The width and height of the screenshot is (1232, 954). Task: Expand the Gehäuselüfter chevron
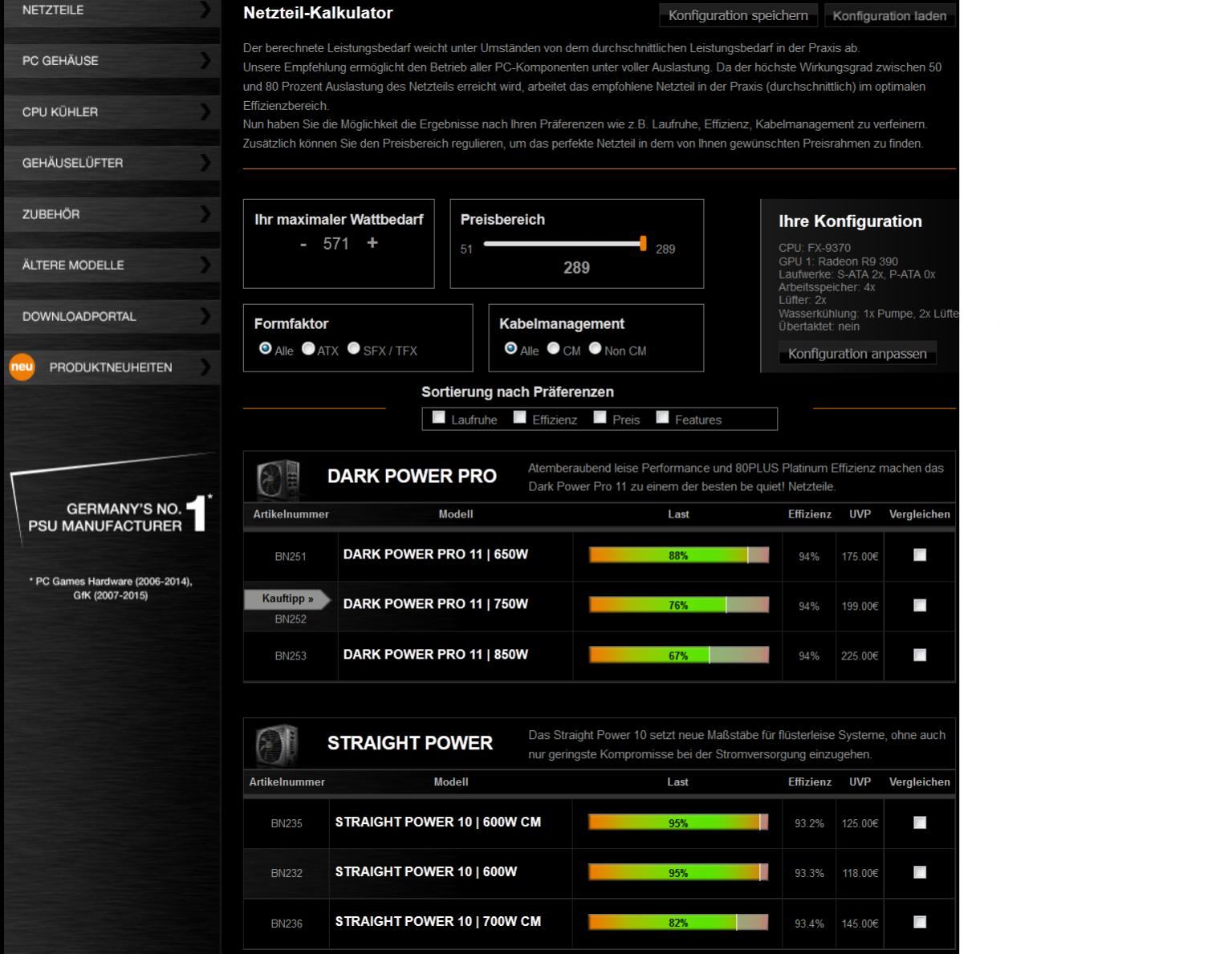pyautogui.click(x=205, y=163)
